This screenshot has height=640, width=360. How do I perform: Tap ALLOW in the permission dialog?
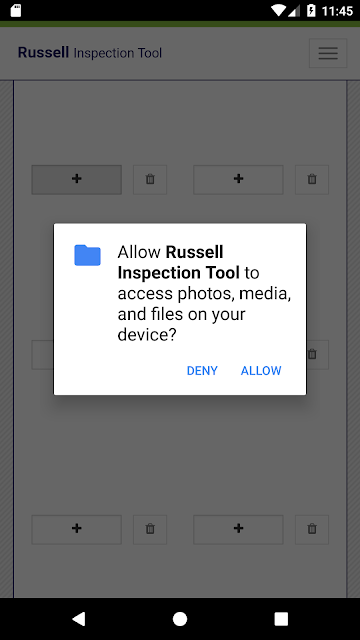[x=261, y=371]
